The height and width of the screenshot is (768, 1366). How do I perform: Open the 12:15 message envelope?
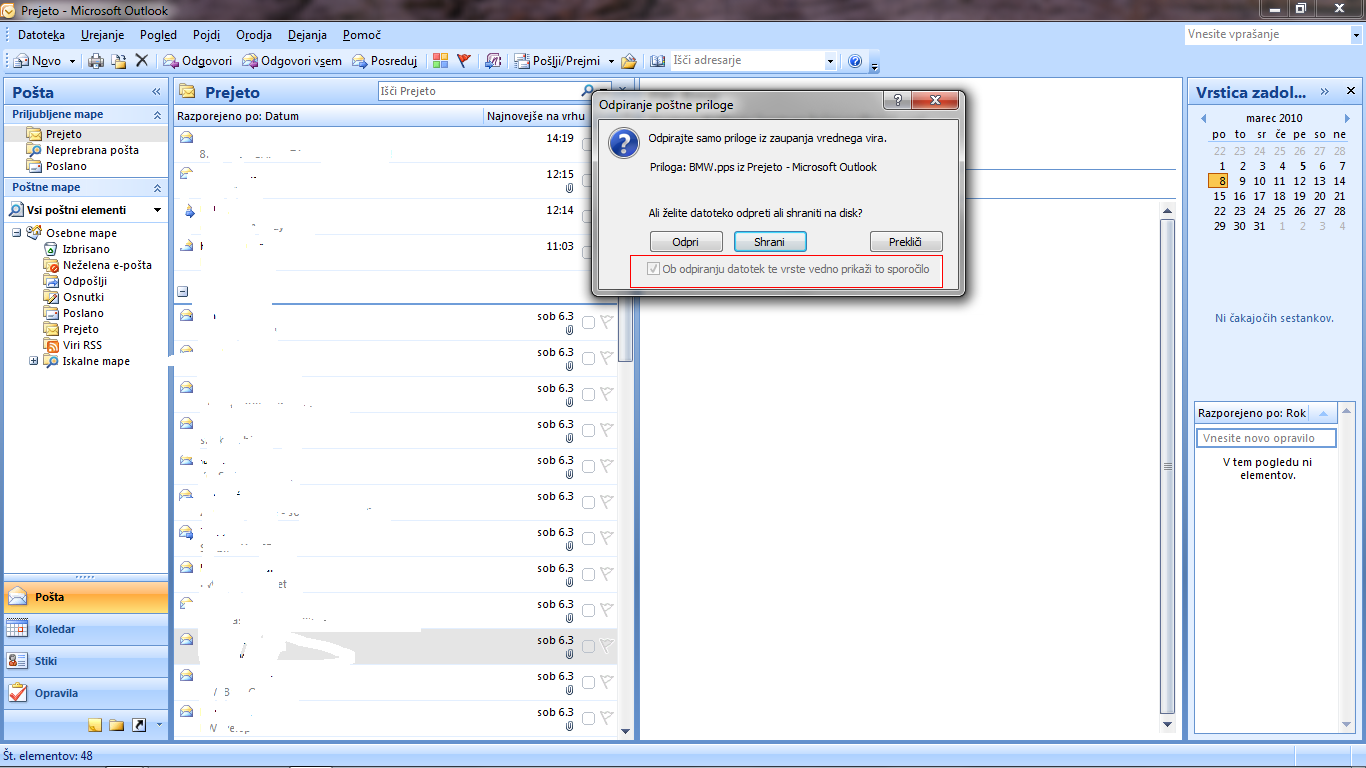click(x=186, y=174)
